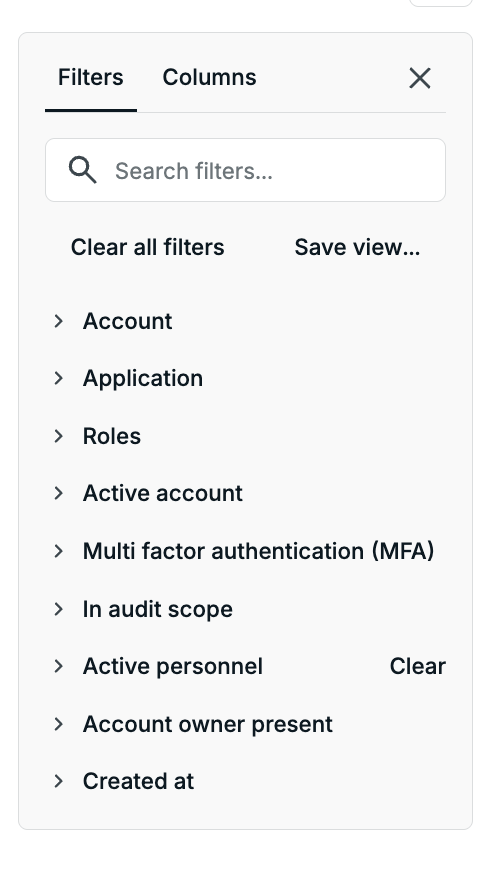Click the chevron icon next to Active account
Image resolution: width=500 pixels, height=880 pixels.
coord(58,493)
